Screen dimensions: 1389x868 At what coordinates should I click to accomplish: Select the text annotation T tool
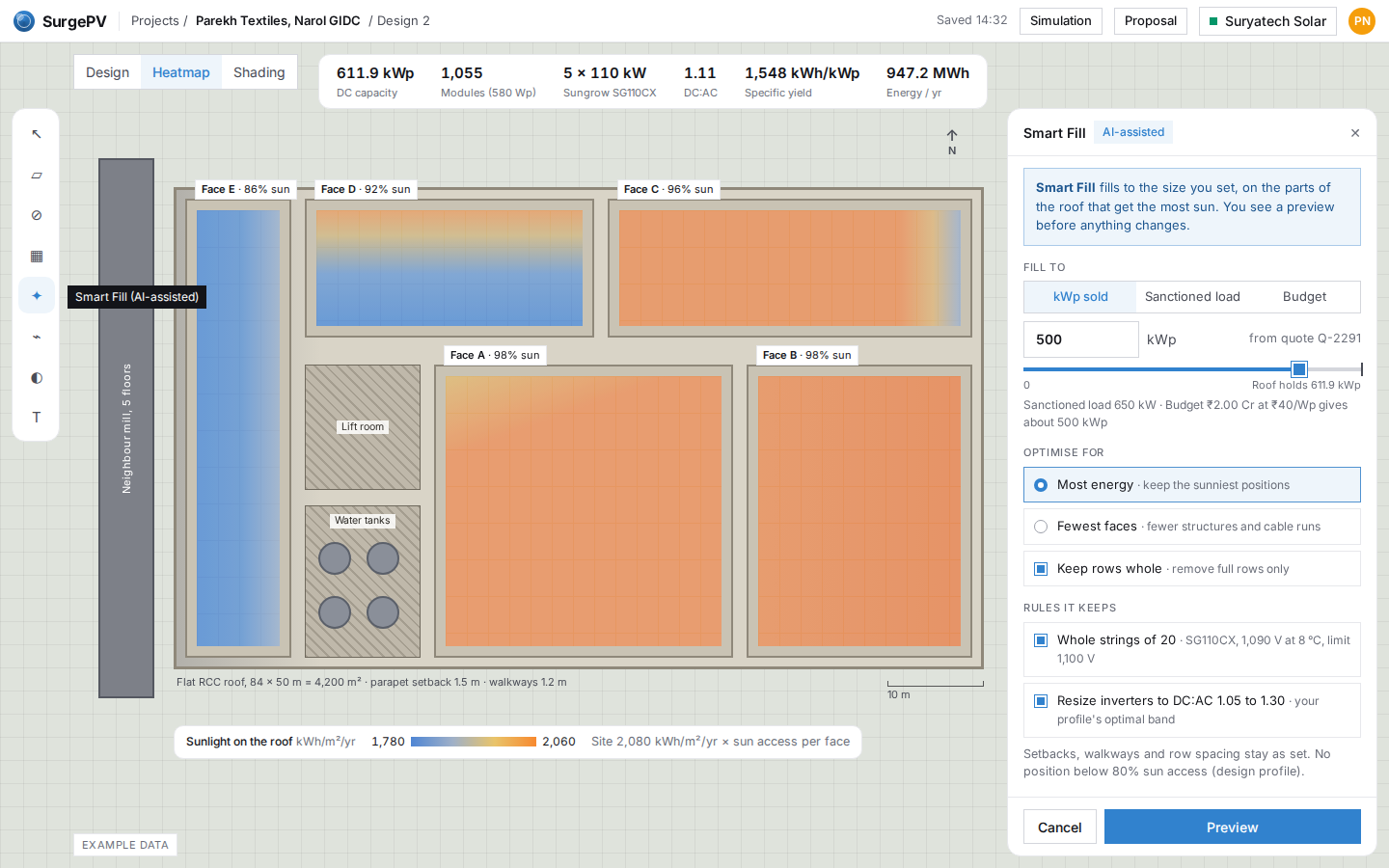click(x=37, y=418)
